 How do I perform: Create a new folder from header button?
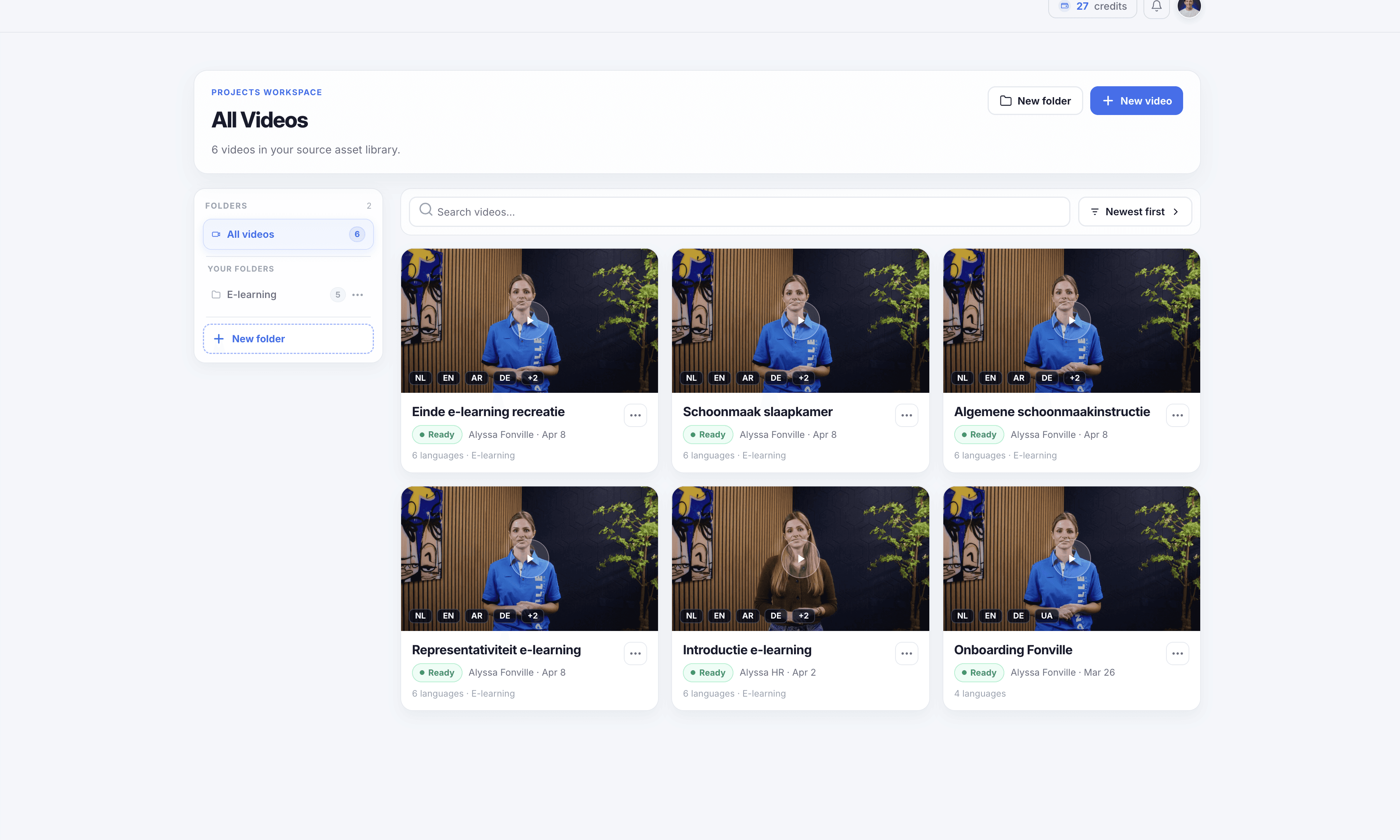[x=1035, y=101]
